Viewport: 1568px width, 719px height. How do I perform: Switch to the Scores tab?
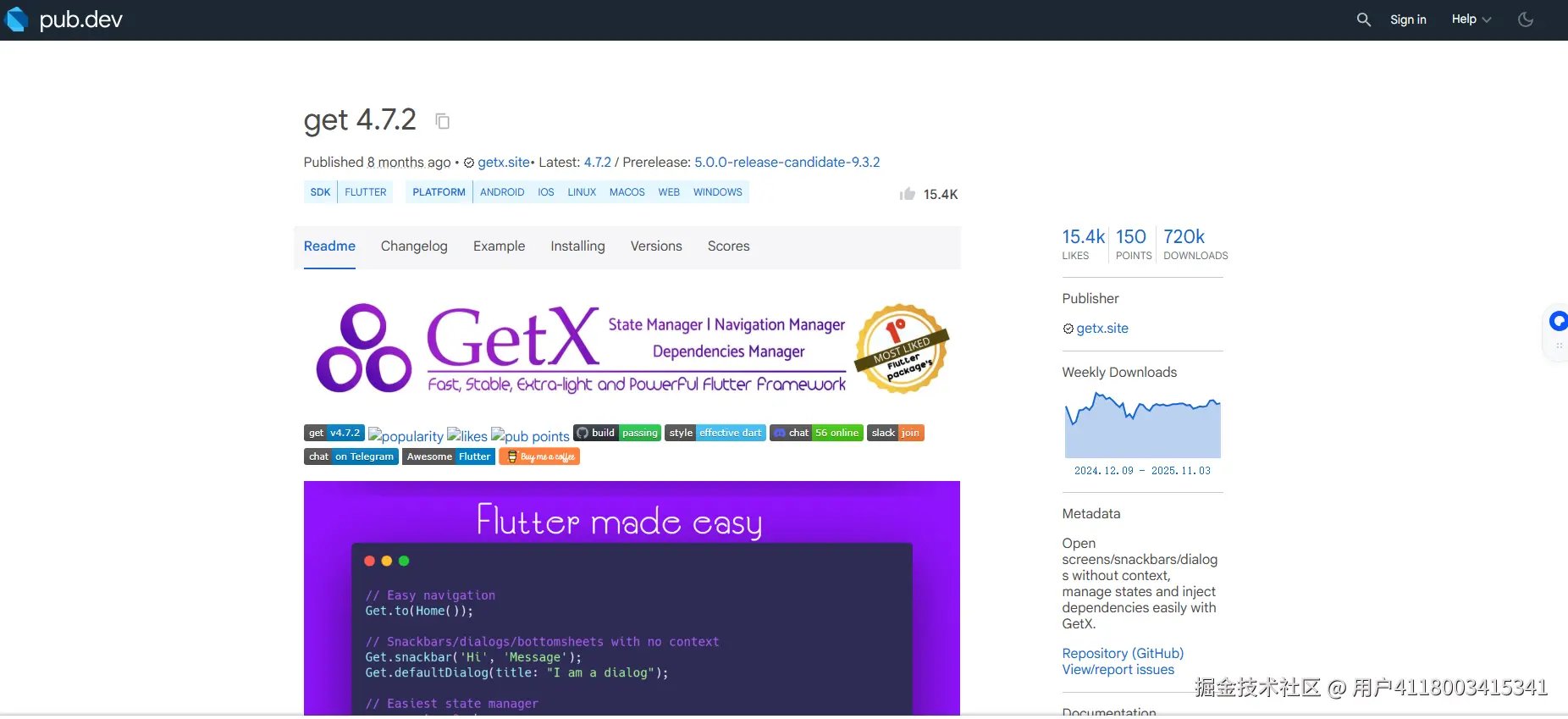click(x=728, y=246)
